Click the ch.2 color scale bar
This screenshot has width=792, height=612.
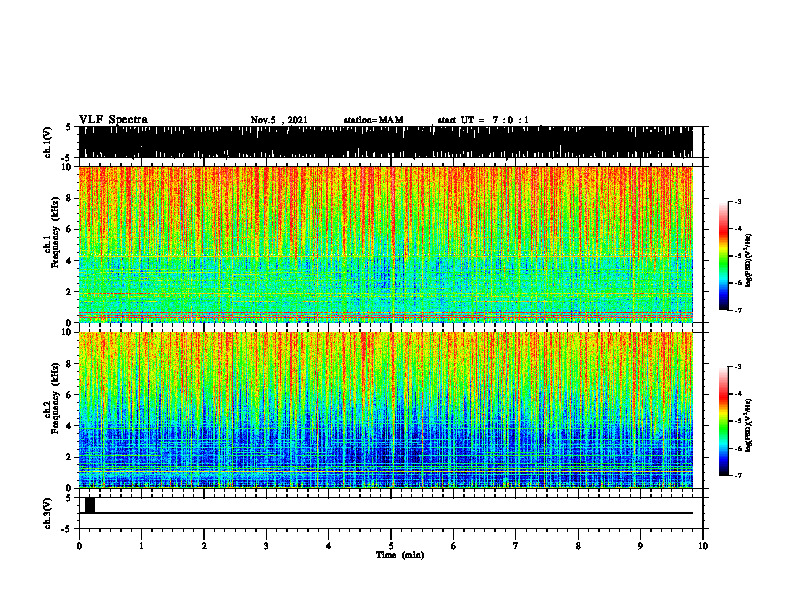click(724, 421)
